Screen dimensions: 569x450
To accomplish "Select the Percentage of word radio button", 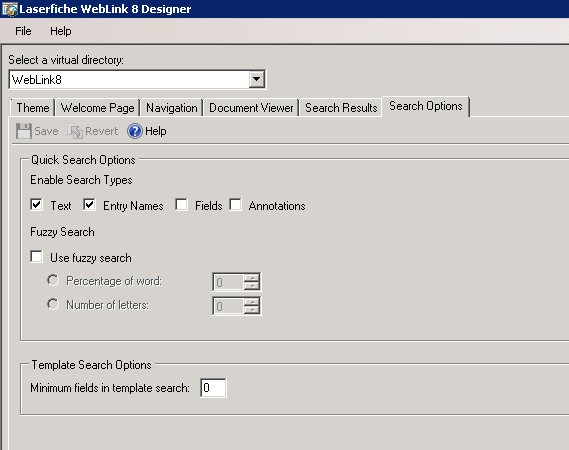I will tap(53, 280).
